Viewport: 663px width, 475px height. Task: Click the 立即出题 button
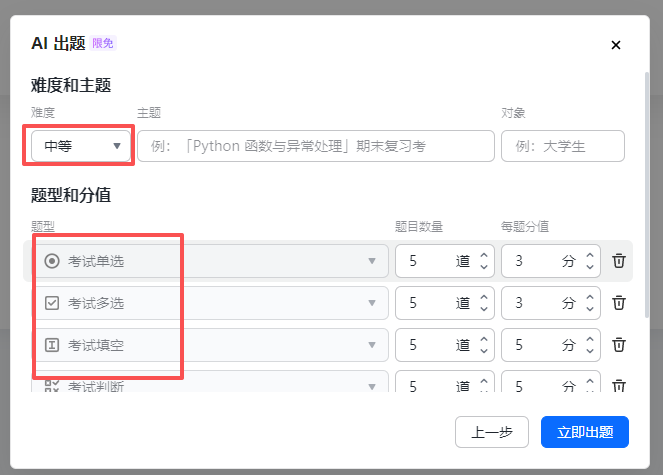585,432
